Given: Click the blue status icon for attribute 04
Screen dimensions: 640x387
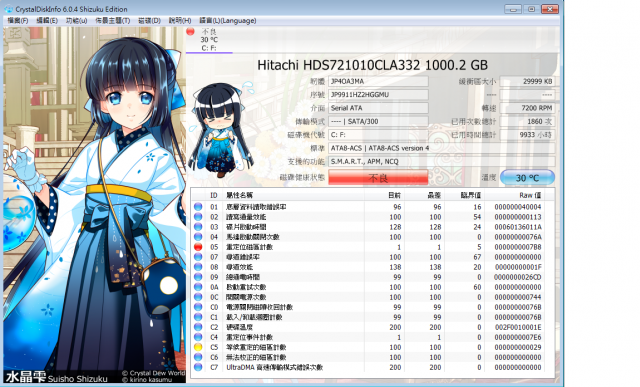Looking at the screenshot, I should pyautogui.click(x=198, y=237).
